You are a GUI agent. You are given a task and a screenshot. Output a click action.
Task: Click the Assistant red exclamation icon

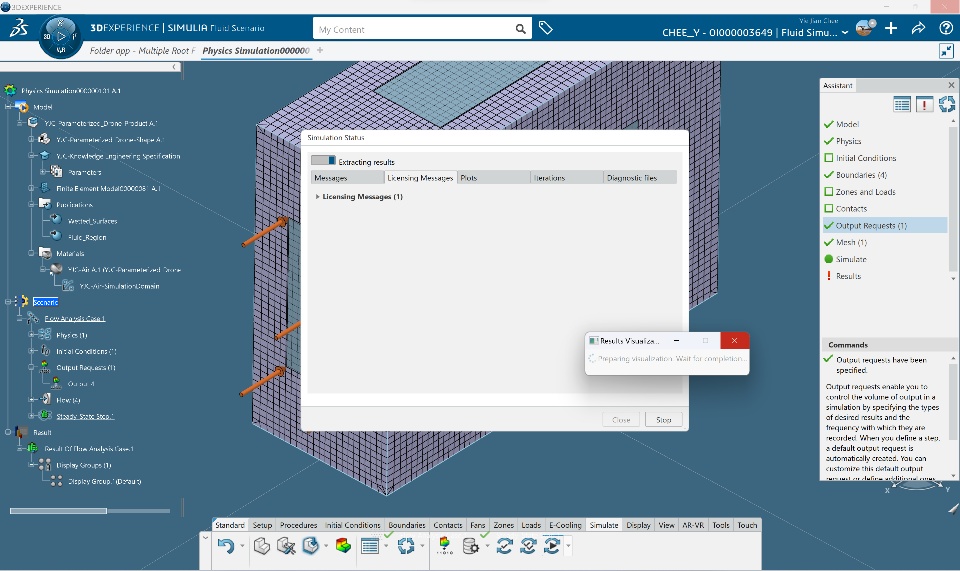tap(924, 105)
